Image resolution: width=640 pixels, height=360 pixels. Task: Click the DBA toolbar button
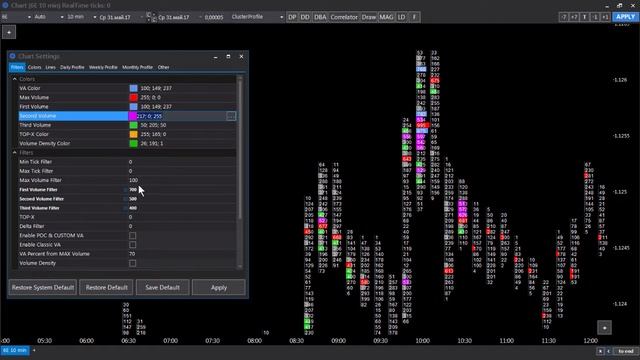(x=320, y=17)
